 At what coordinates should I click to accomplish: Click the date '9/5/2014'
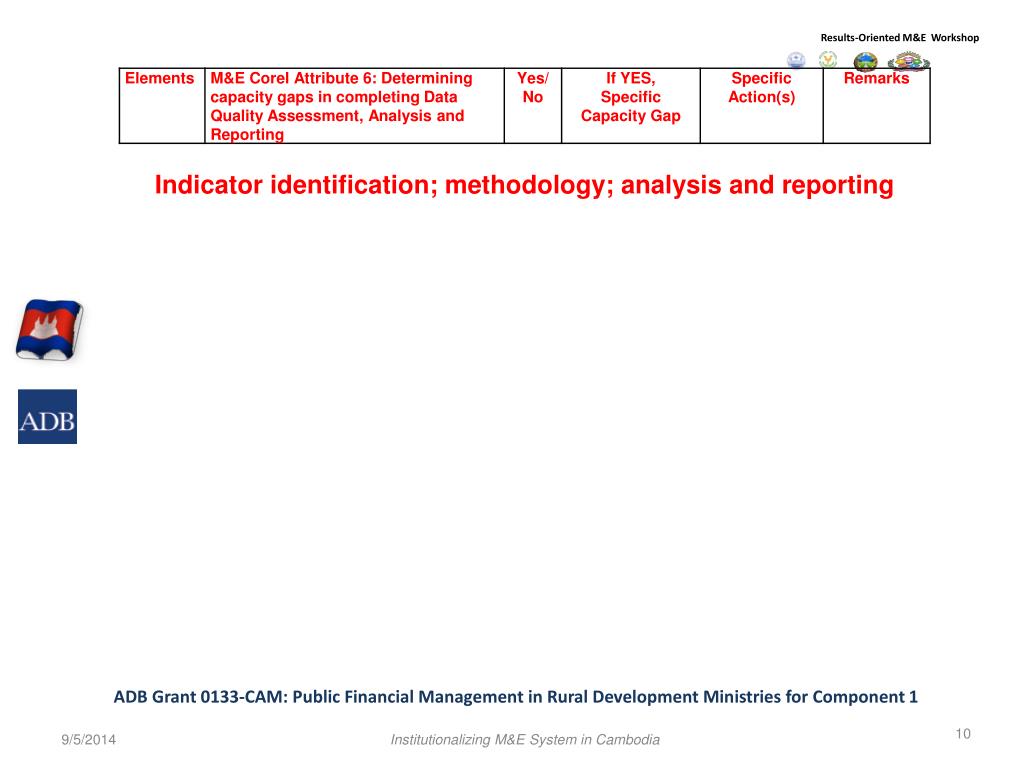(x=89, y=740)
